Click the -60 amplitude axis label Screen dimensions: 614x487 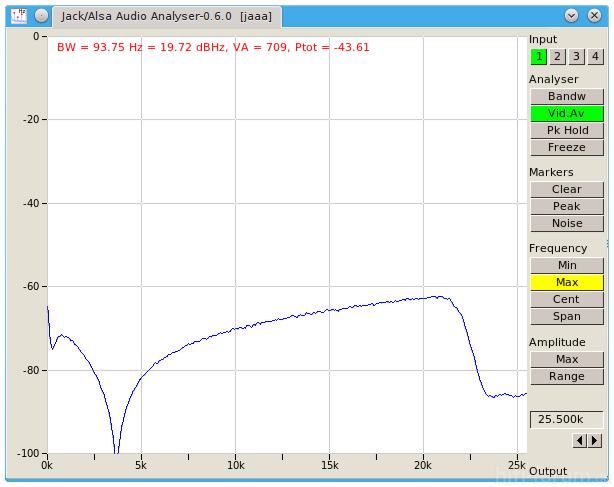[31, 287]
